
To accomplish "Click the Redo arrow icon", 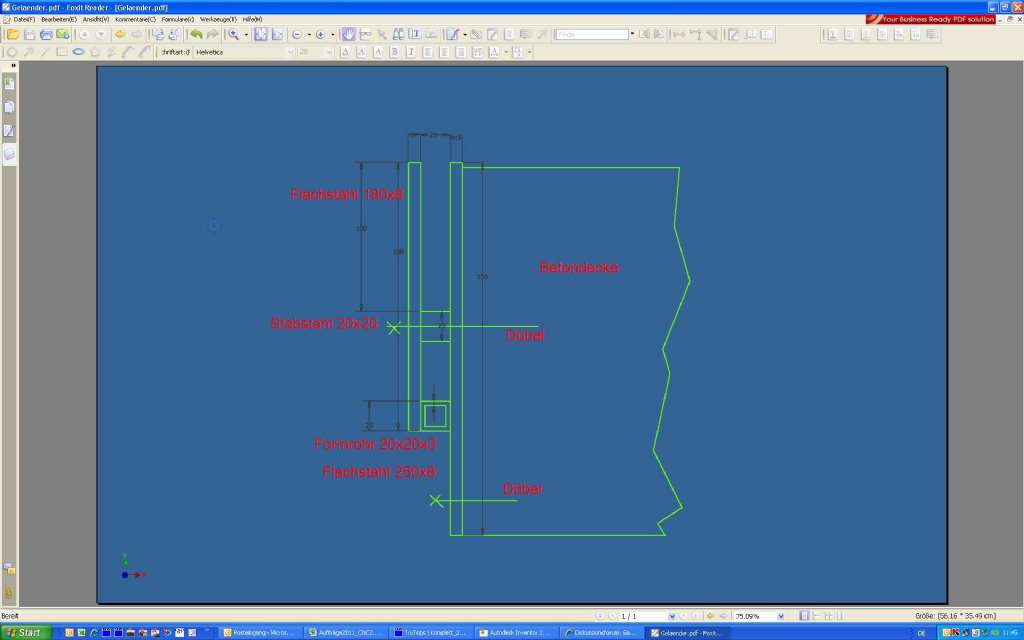I will click(212, 35).
